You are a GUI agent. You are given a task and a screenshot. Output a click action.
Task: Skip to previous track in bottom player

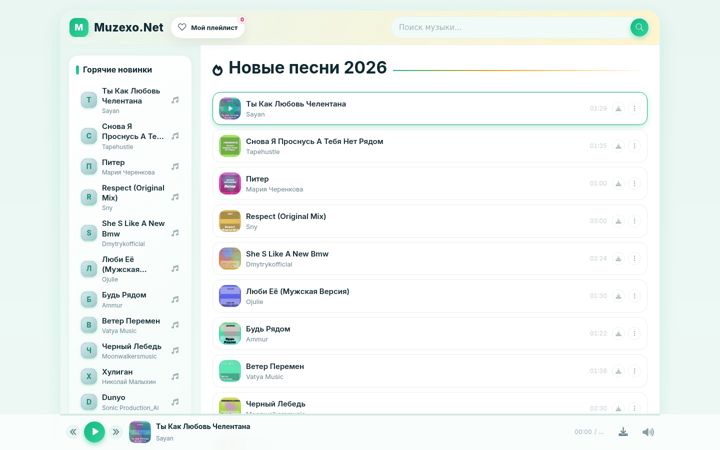click(x=73, y=432)
